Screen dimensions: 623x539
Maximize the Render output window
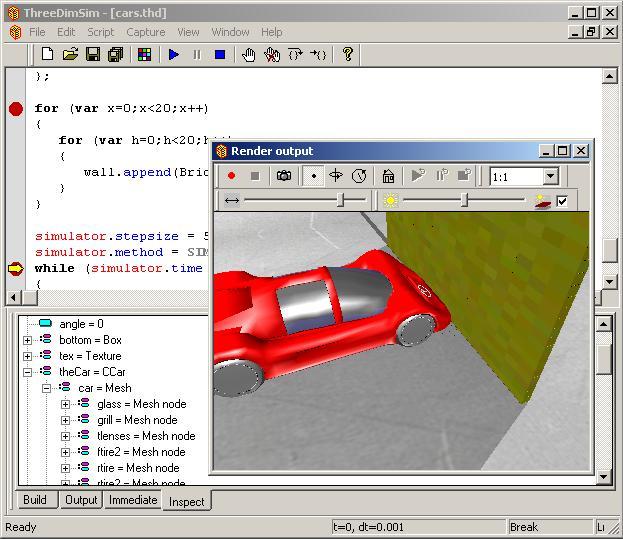[563, 151]
